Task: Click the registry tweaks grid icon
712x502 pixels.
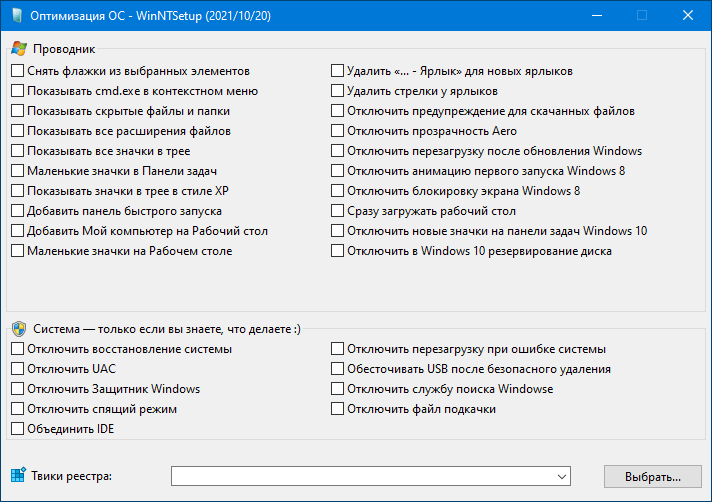Action: (18, 475)
